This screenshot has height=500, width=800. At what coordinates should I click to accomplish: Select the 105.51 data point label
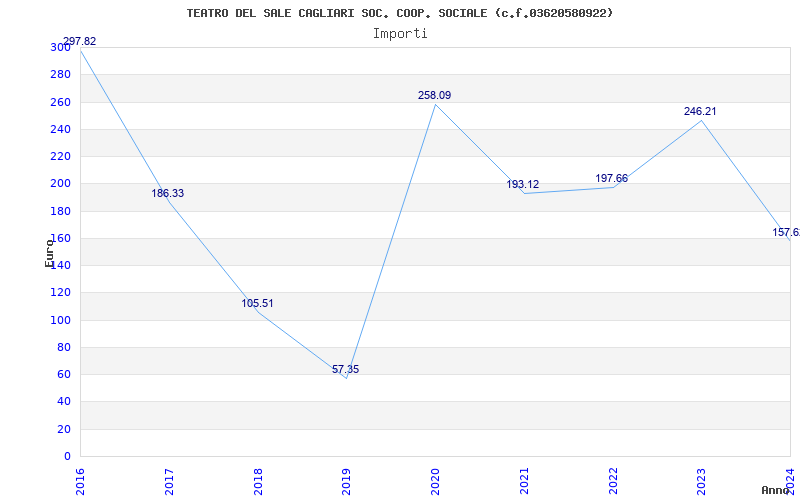point(257,304)
